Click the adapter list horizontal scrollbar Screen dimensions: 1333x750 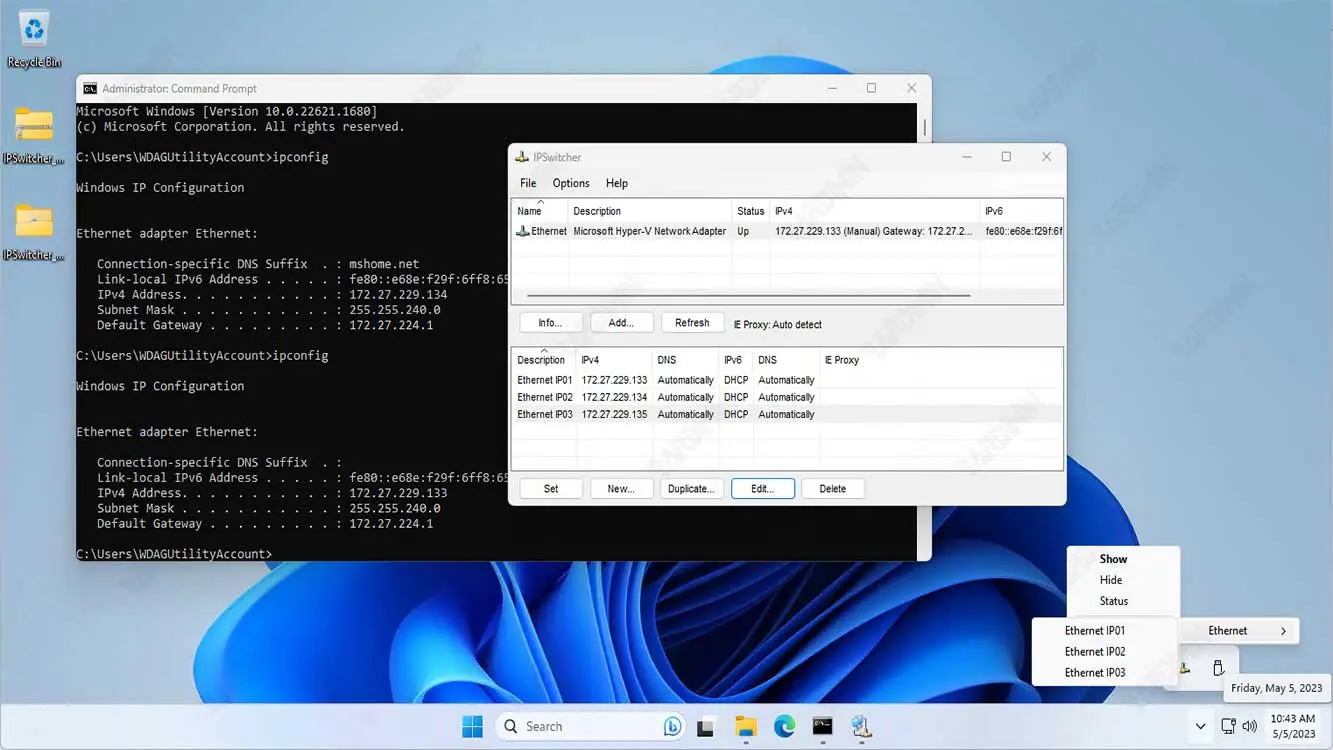coord(748,296)
